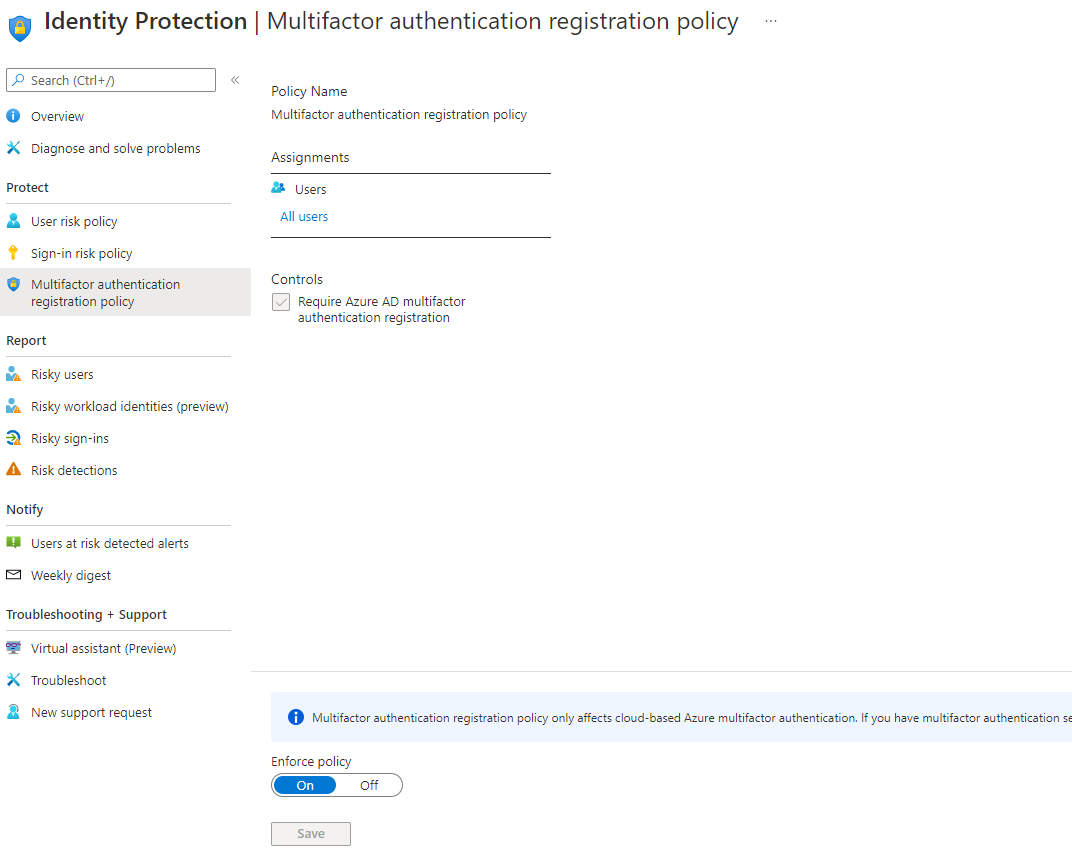Click the Overview info icon
The height and width of the screenshot is (853, 1072).
click(x=13, y=116)
